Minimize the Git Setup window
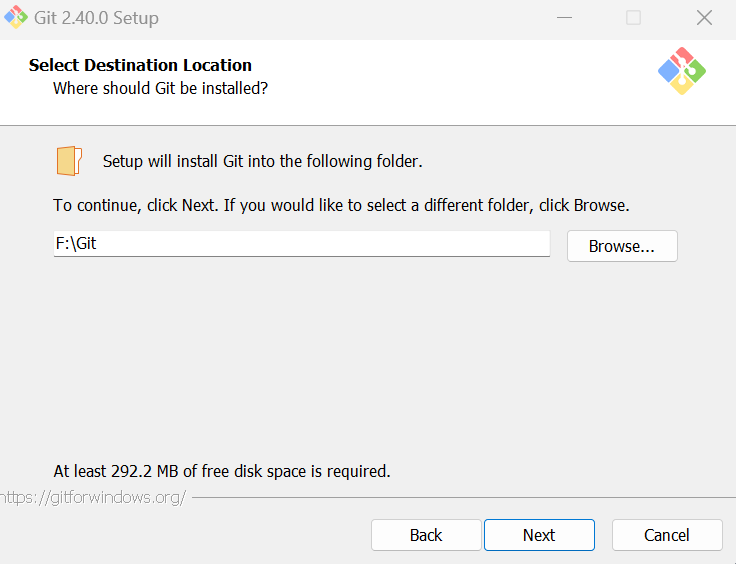This screenshot has width=736, height=564. pyautogui.click(x=564, y=18)
